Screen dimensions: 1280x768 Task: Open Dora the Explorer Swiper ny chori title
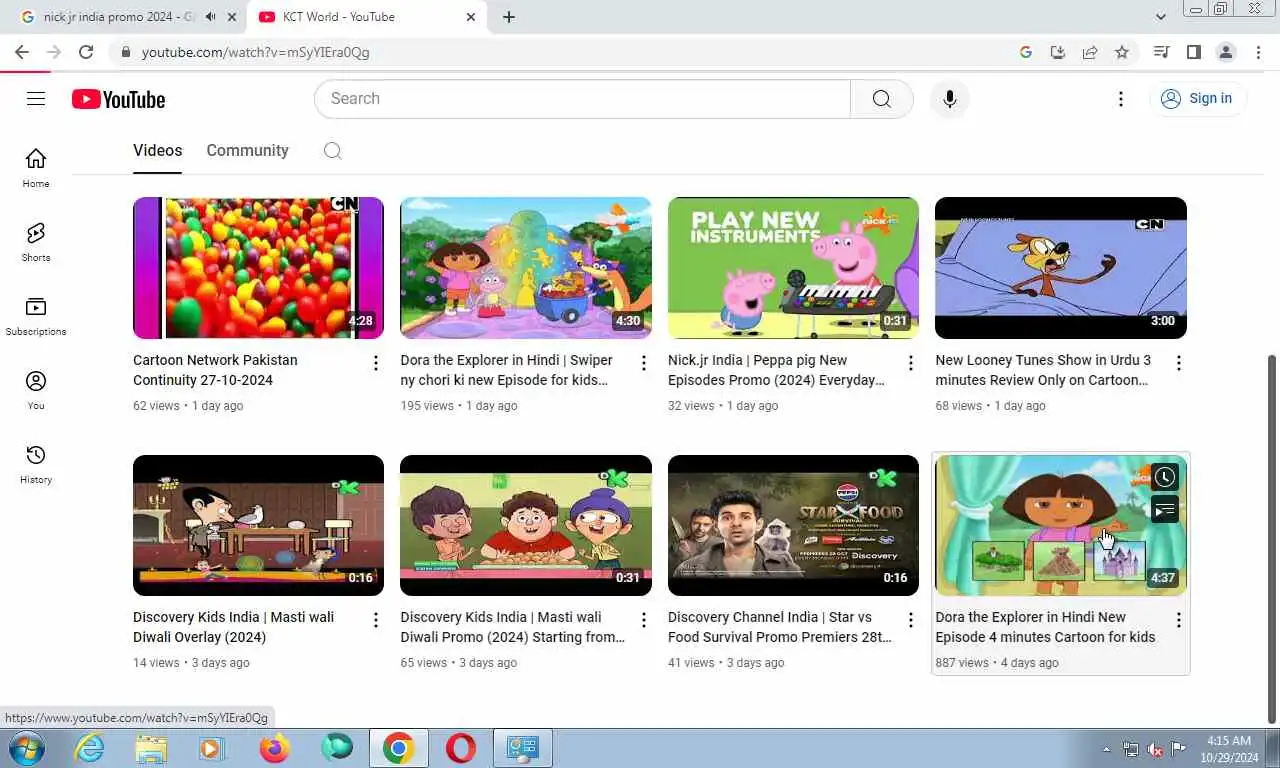pos(507,370)
